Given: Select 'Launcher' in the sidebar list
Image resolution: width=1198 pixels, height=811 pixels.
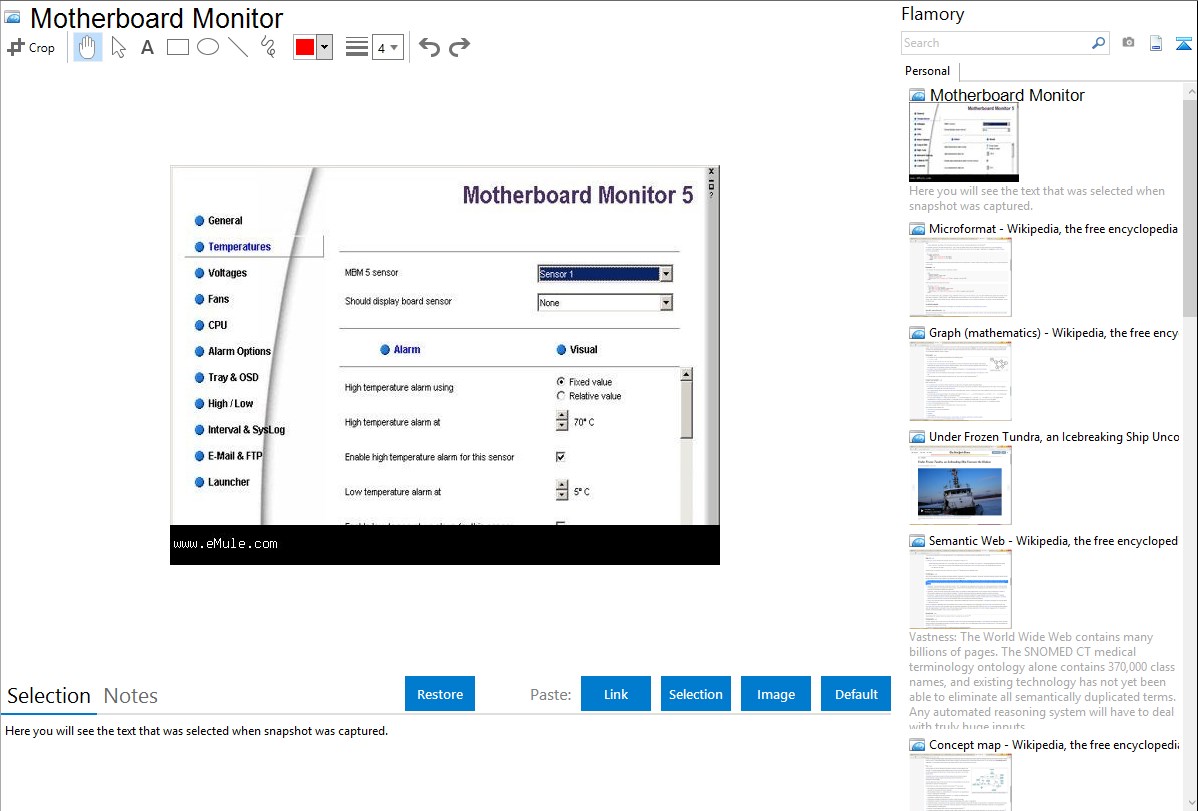Looking at the screenshot, I should (222, 482).
